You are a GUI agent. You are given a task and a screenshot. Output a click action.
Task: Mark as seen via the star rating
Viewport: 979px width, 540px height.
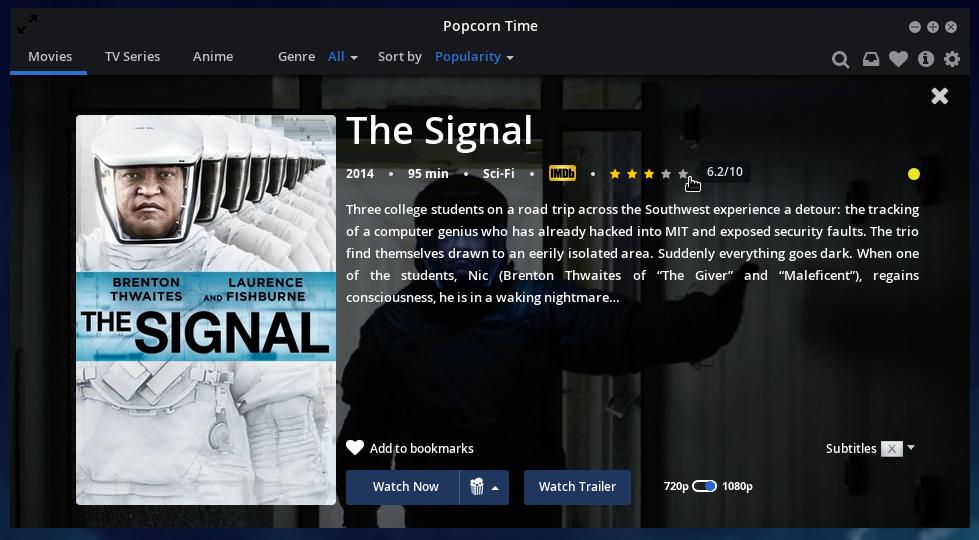649,174
